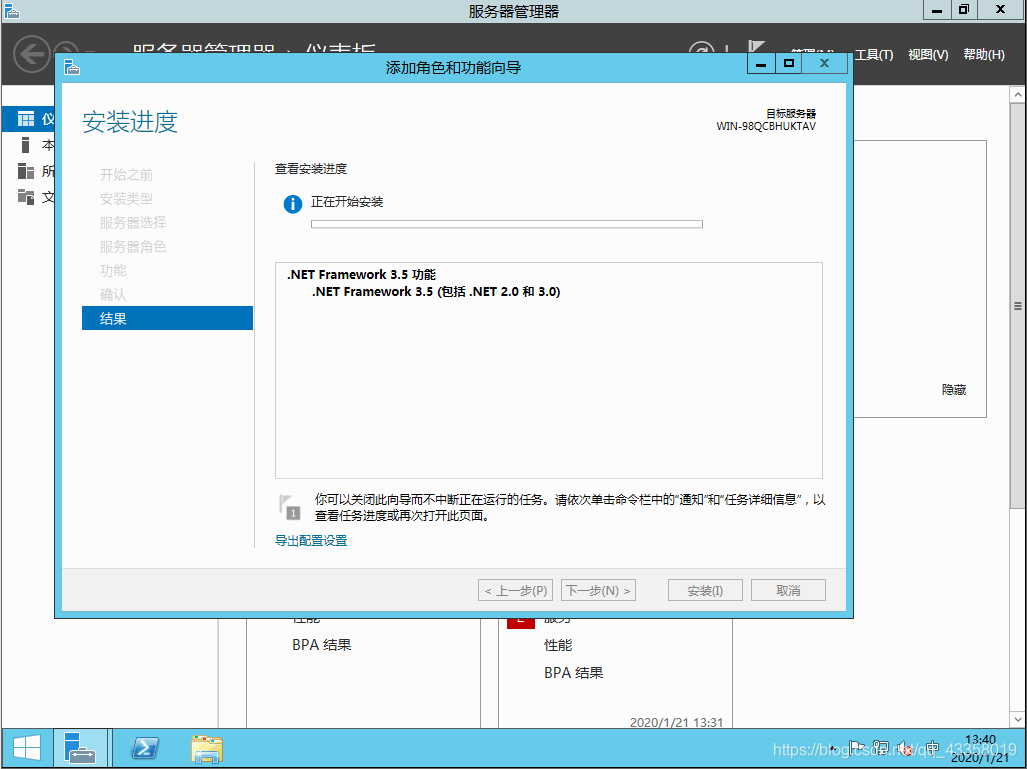This screenshot has width=1027, height=769.
Task: Click the Cancel button
Action: pyautogui.click(x=788, y=590)
